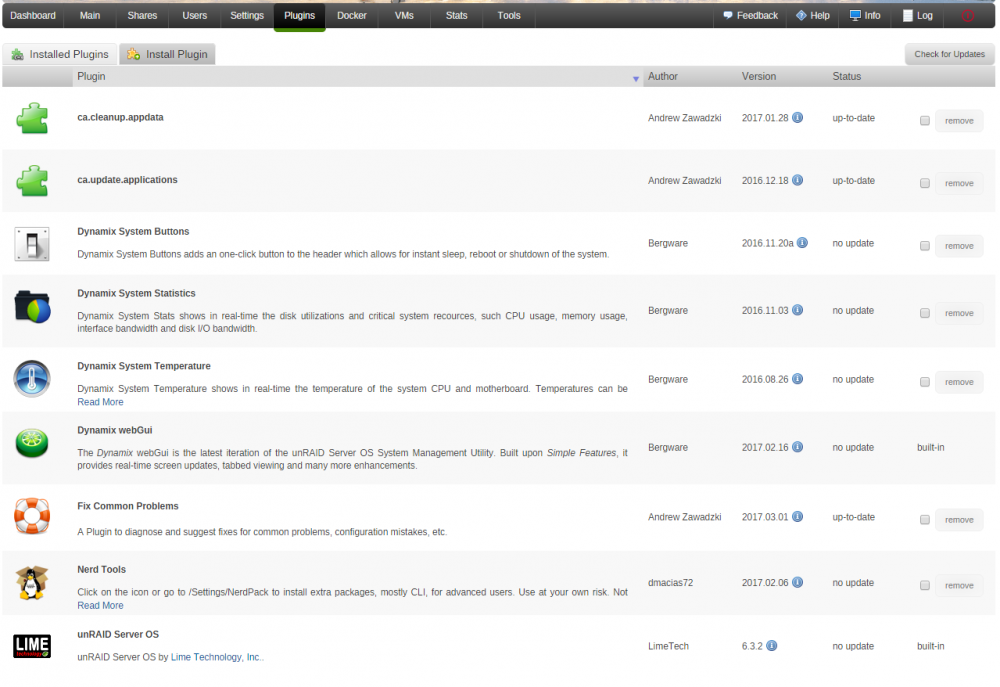
Task: Click the ca.update.applications puzzle piece icon
Action: pos(32,181)
